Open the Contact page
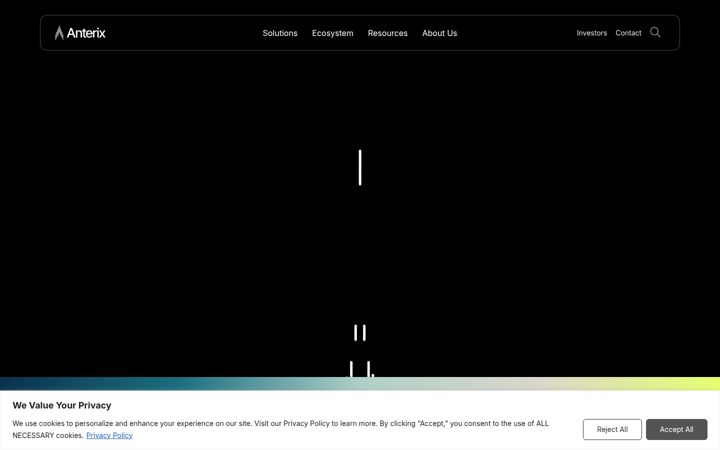Screen dimensions: 720x450 point(628,33)
